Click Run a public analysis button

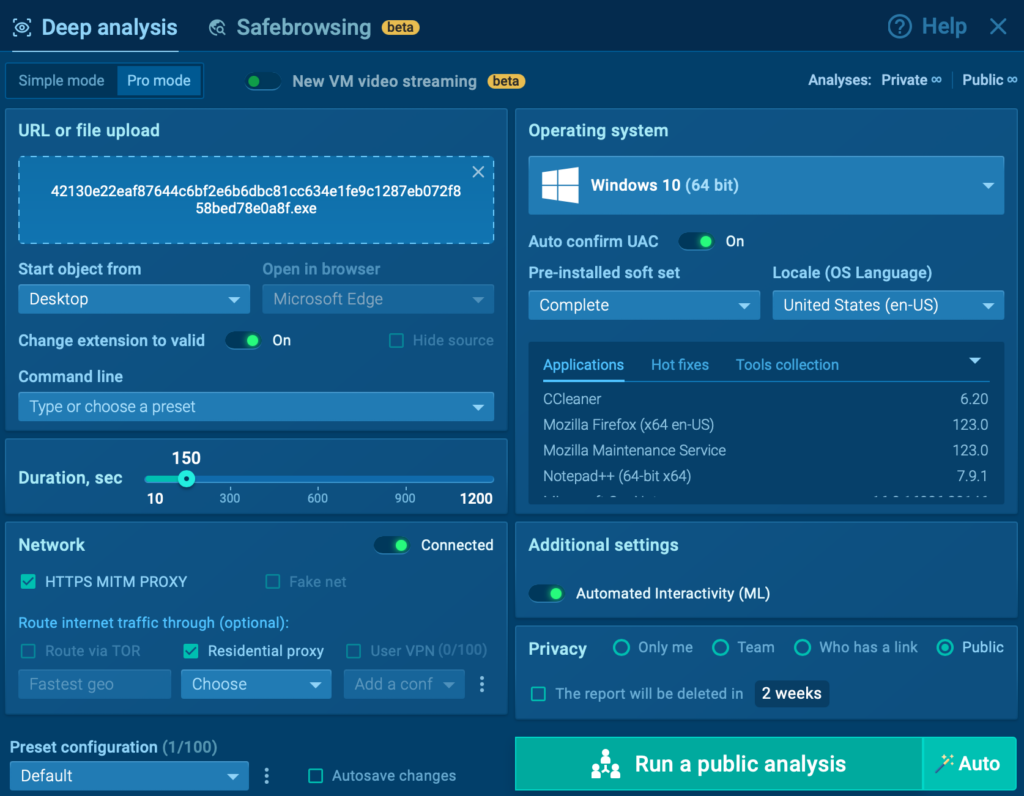718,764
